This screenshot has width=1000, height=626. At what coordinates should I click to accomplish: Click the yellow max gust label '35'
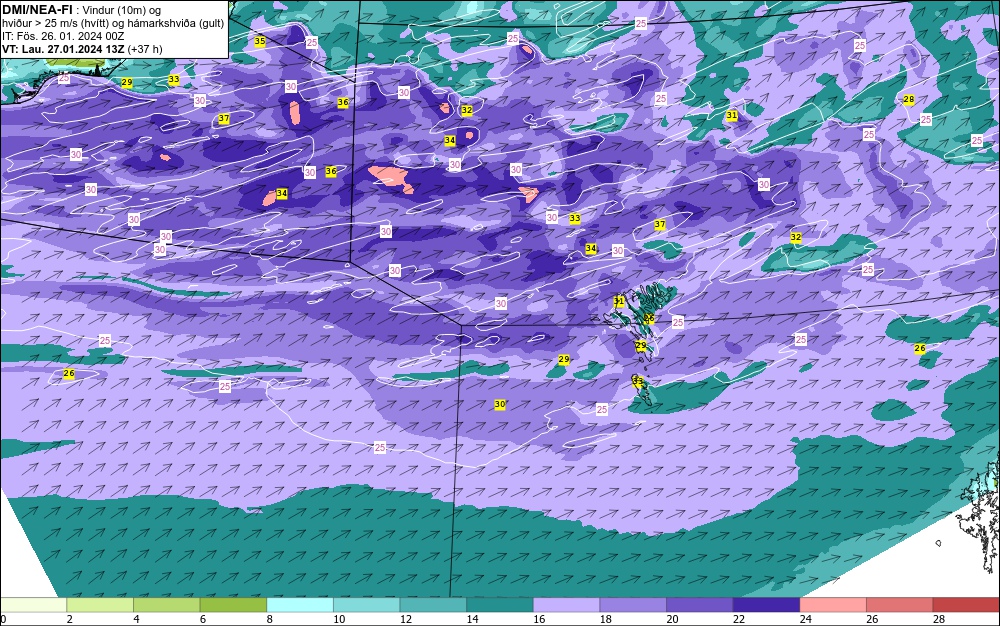260,41
